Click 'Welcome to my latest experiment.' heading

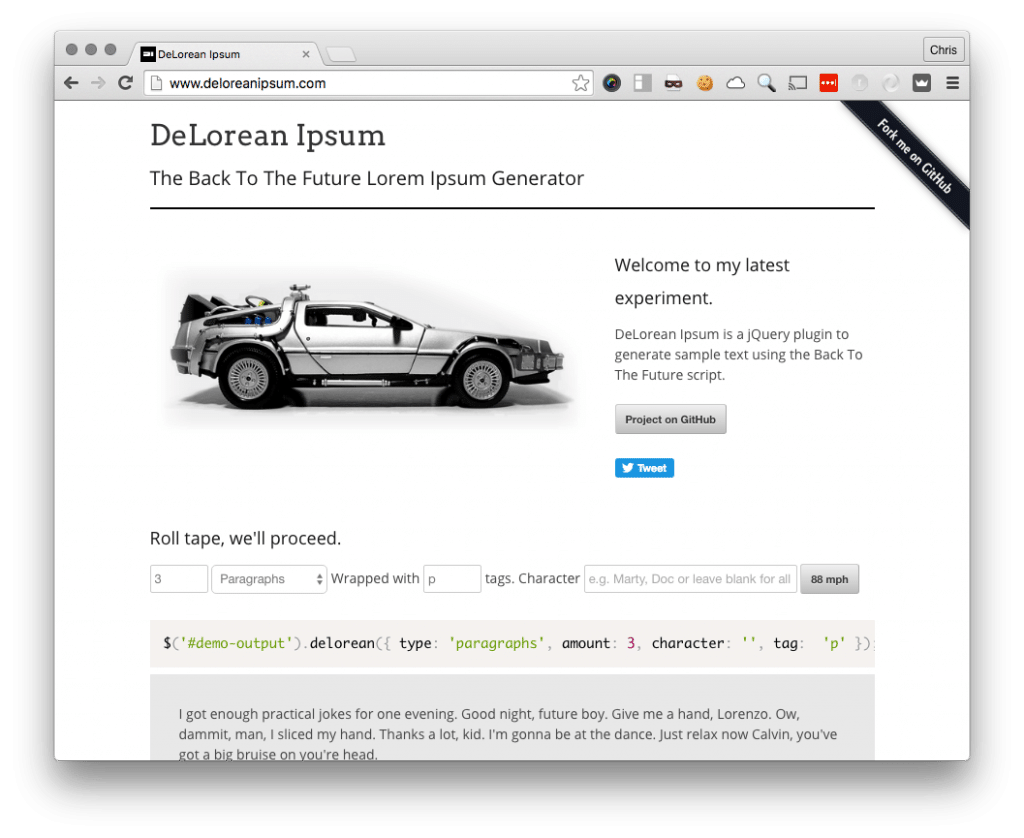[702, 282]
